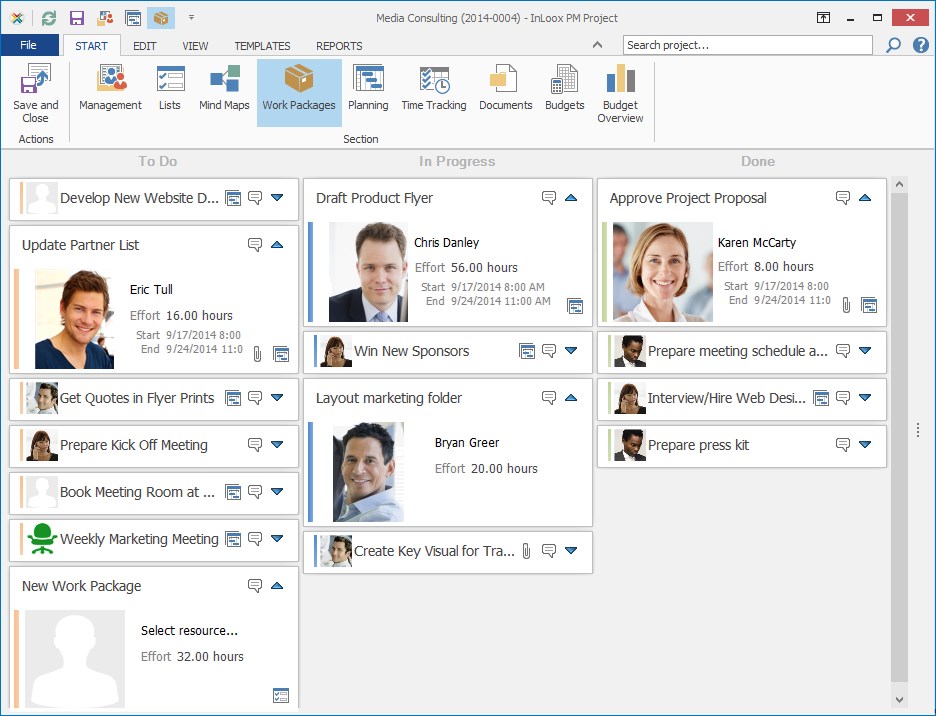Click comment icon on Weekly Marketing Meeting card
The height and width of the screenshot is (716, 936).
255,539
